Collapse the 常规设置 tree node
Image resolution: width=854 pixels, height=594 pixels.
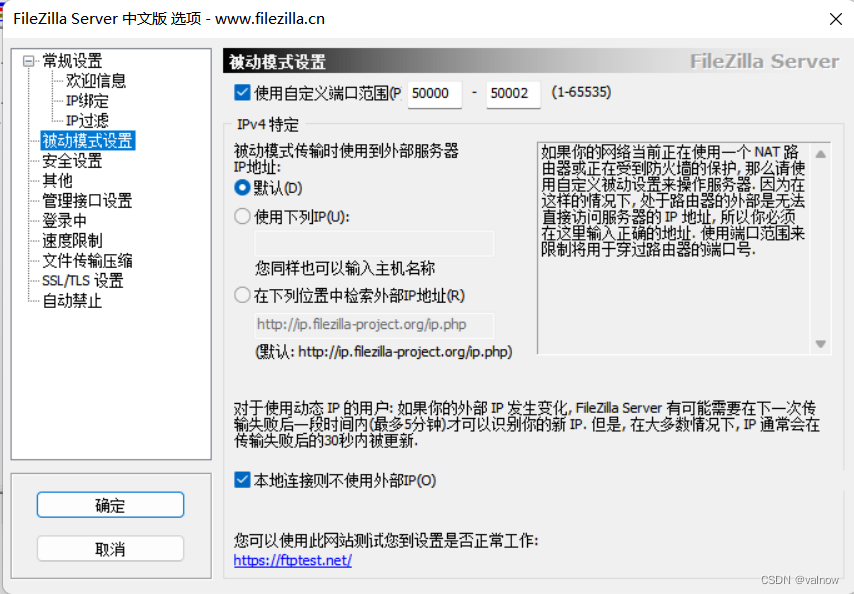[28, 61]
